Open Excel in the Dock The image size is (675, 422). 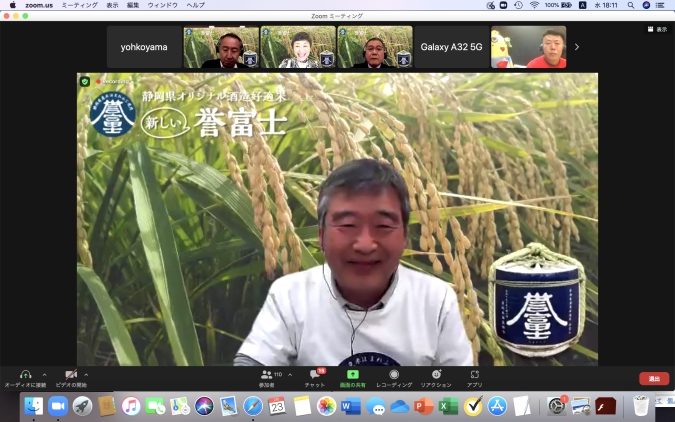448,406
